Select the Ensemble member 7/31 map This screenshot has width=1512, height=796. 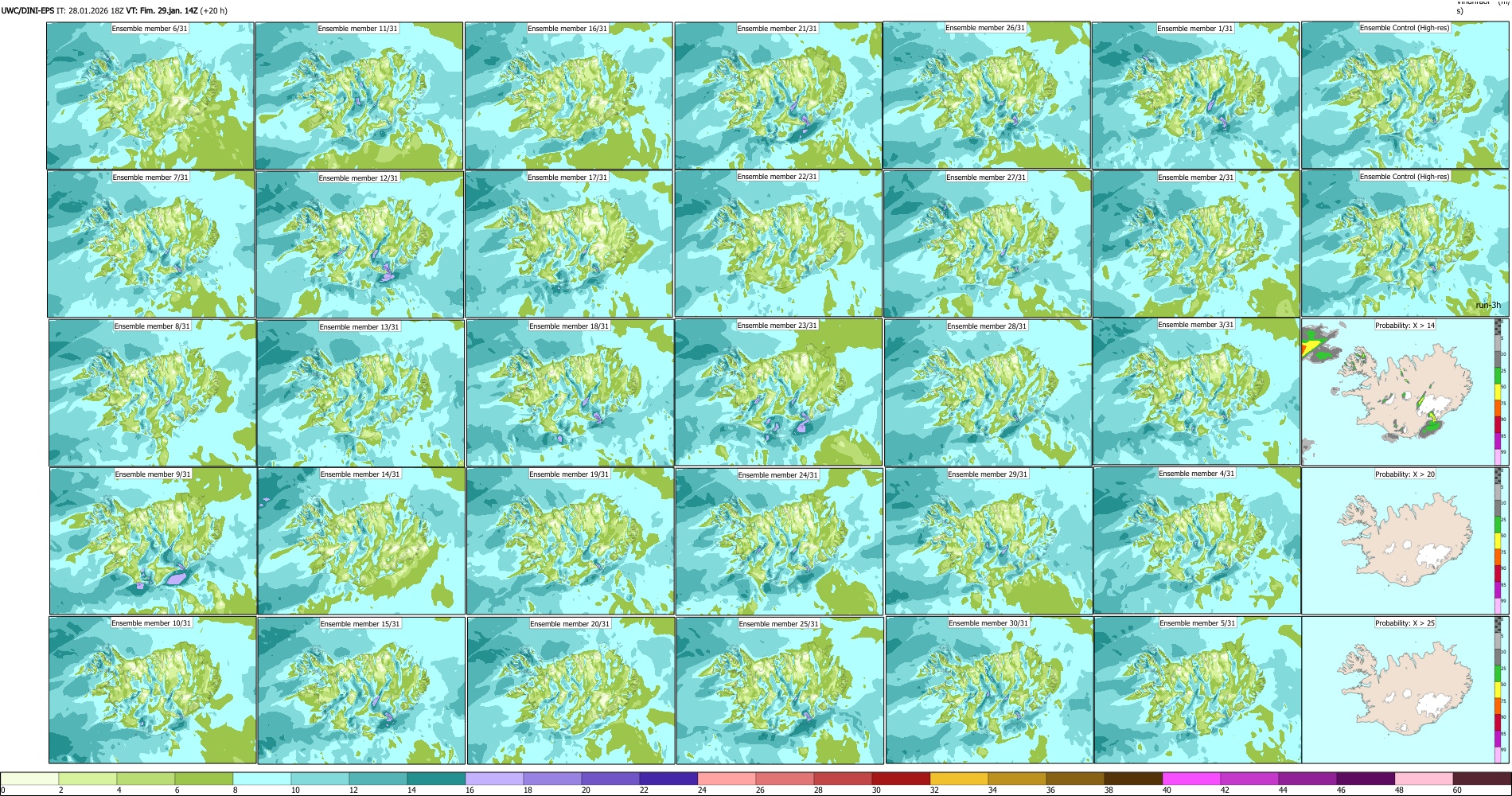tap(151, 244)
